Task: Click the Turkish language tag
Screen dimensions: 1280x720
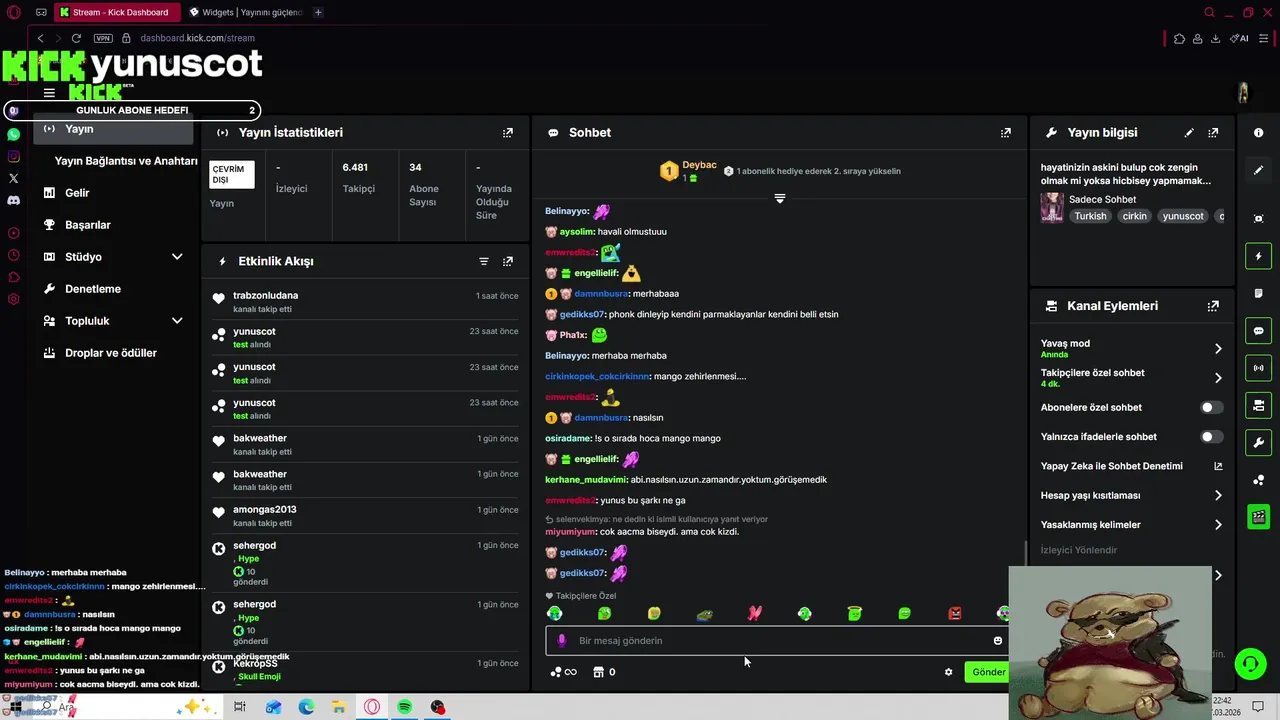Action: tap(1090, 216)
